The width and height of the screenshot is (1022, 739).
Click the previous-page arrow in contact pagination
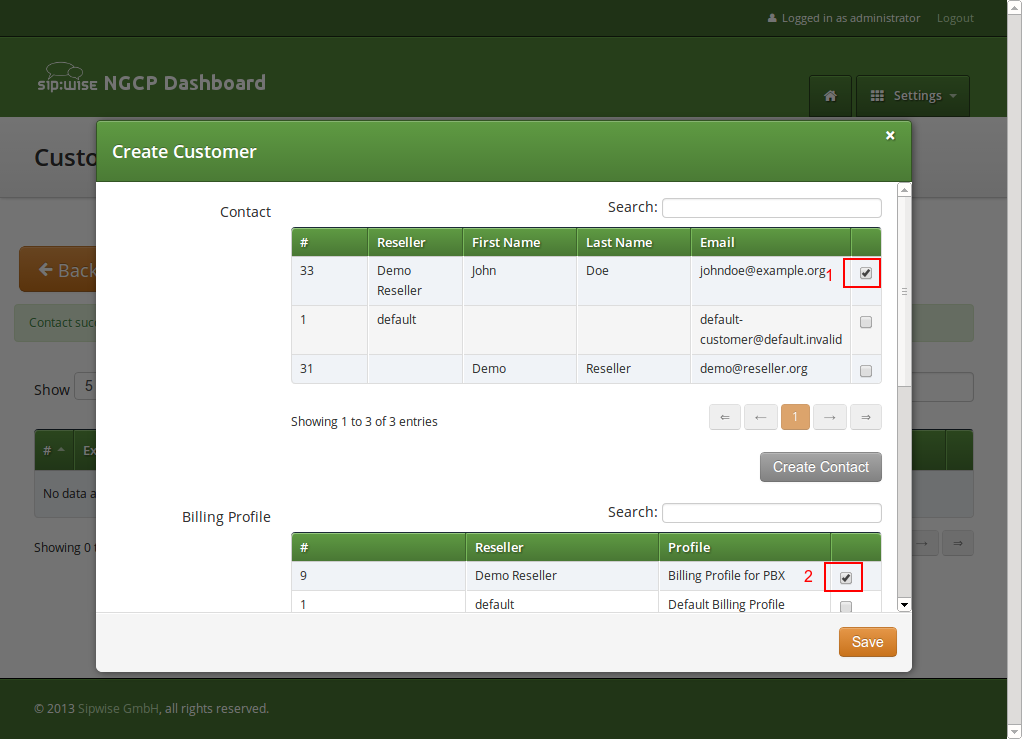click(x=759, y=417)
